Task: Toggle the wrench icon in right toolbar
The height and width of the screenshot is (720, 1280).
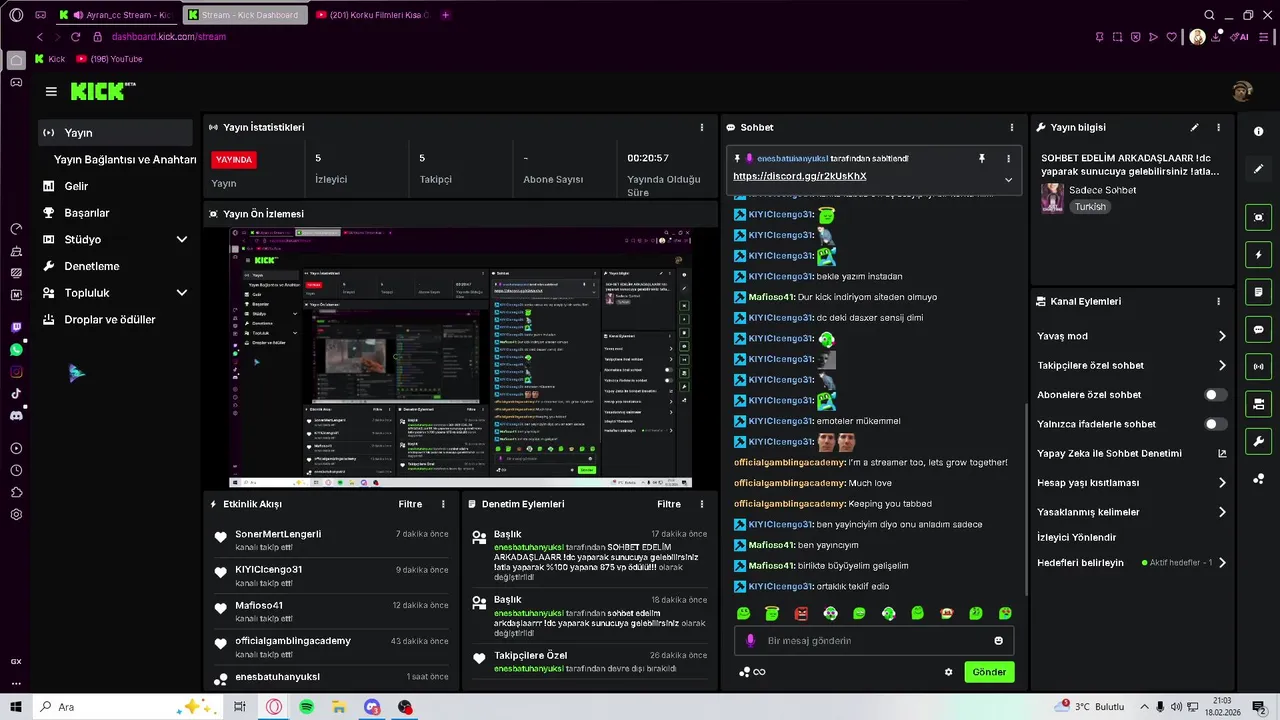Action: coord(1258,441)
